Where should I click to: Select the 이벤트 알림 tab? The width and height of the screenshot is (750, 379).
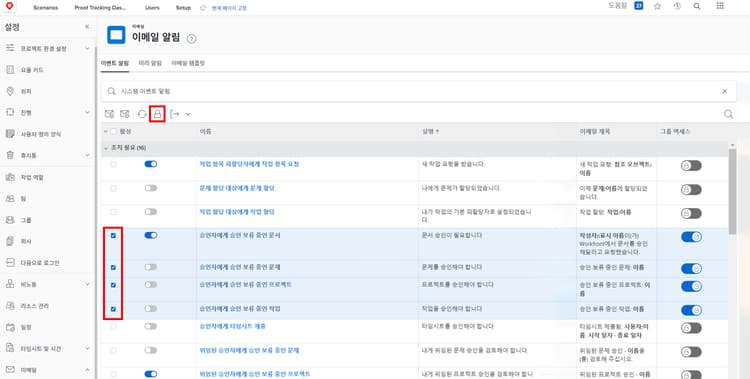115,63
